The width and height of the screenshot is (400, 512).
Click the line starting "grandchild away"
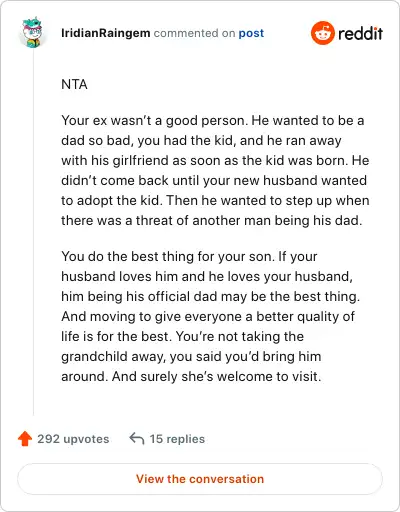[191, 356]
